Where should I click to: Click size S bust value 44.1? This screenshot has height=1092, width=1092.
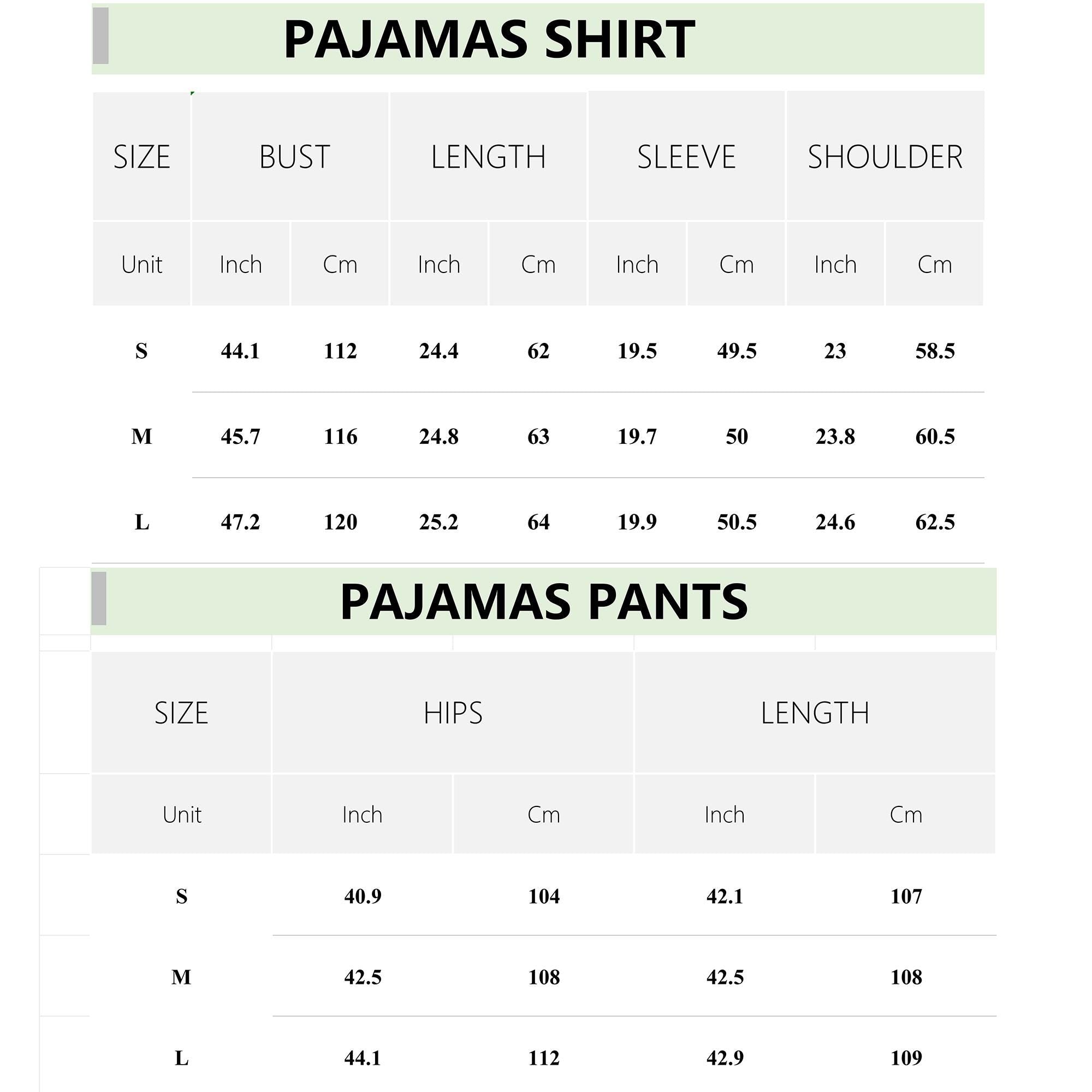(240, 351)
